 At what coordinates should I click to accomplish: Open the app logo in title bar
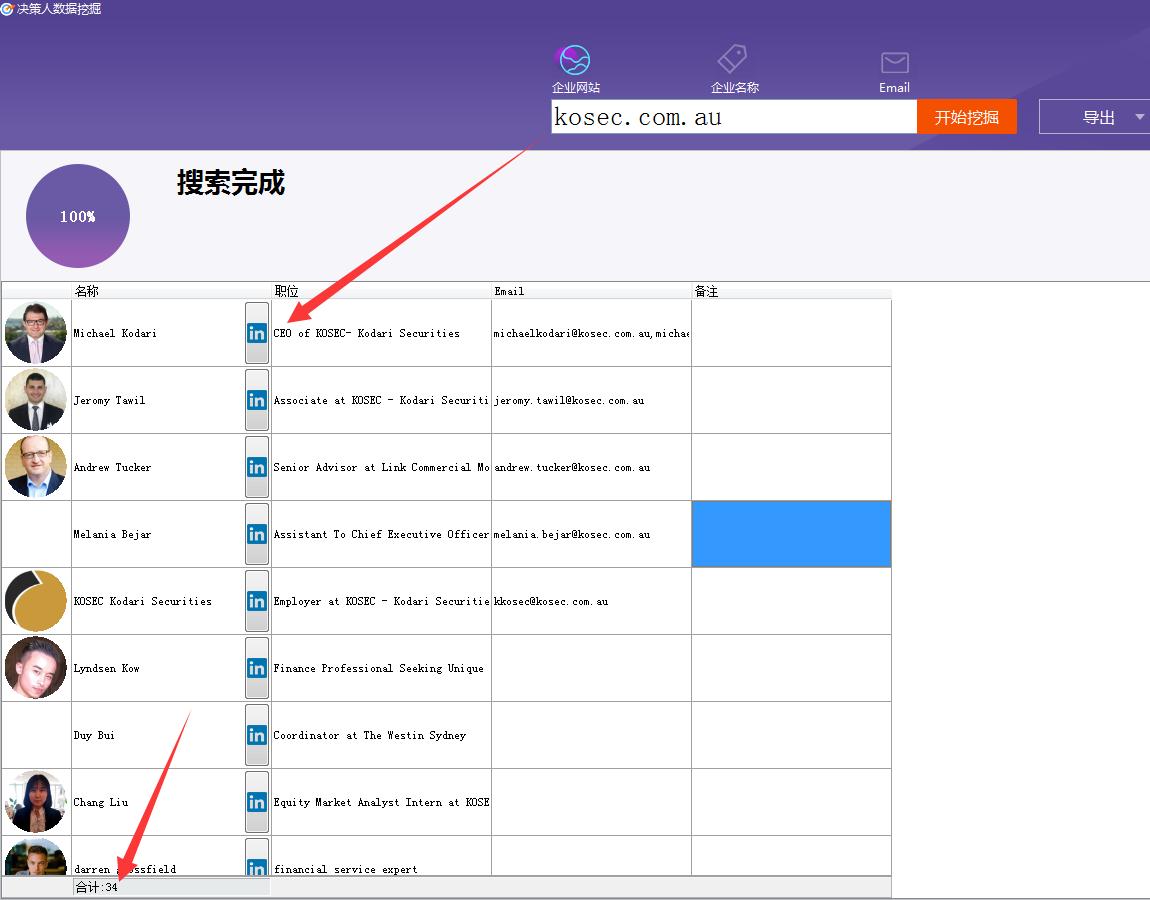click(x=7, y=9)
